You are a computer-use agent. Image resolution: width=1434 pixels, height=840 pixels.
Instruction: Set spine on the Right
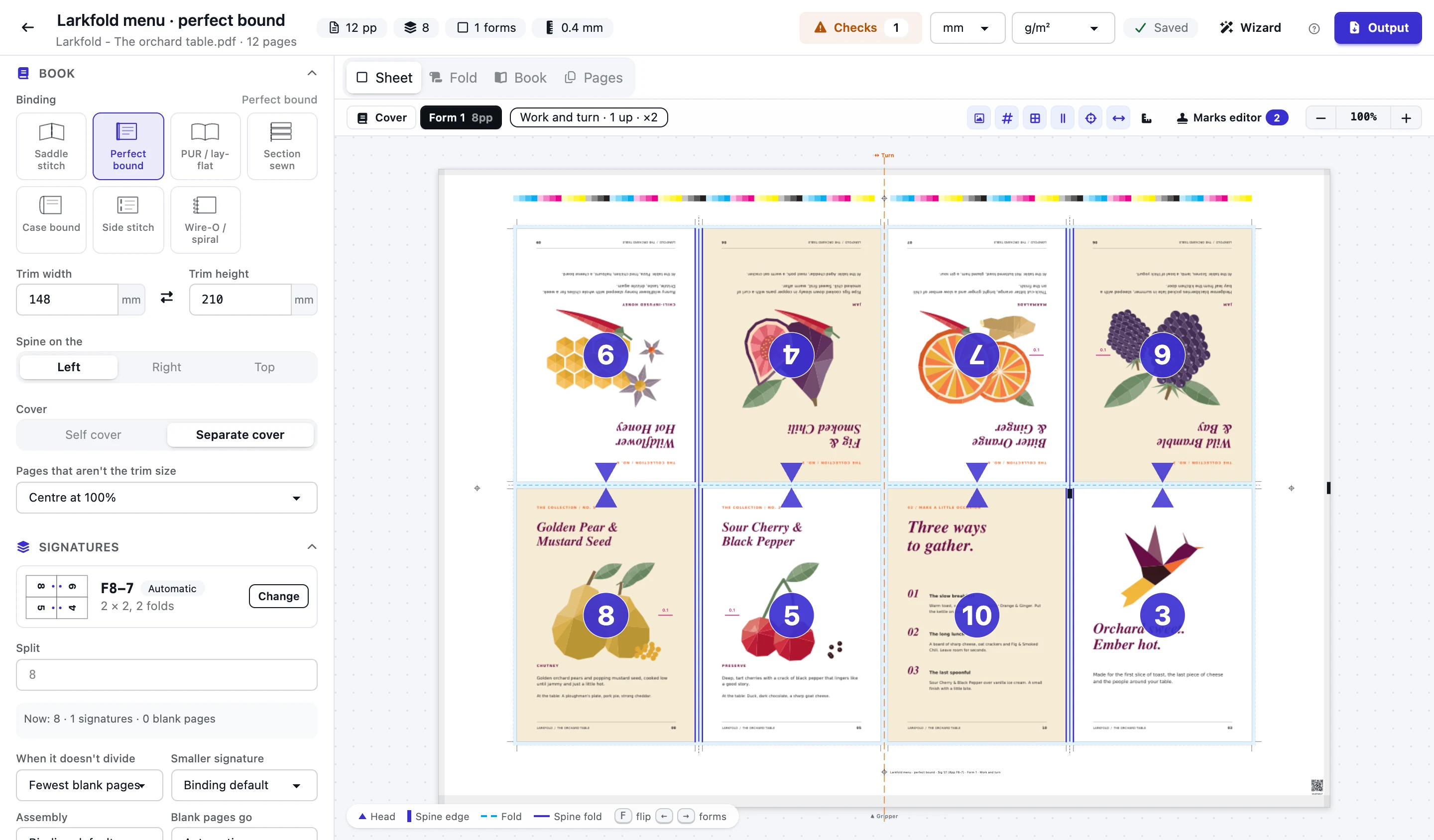click(166, 367)
